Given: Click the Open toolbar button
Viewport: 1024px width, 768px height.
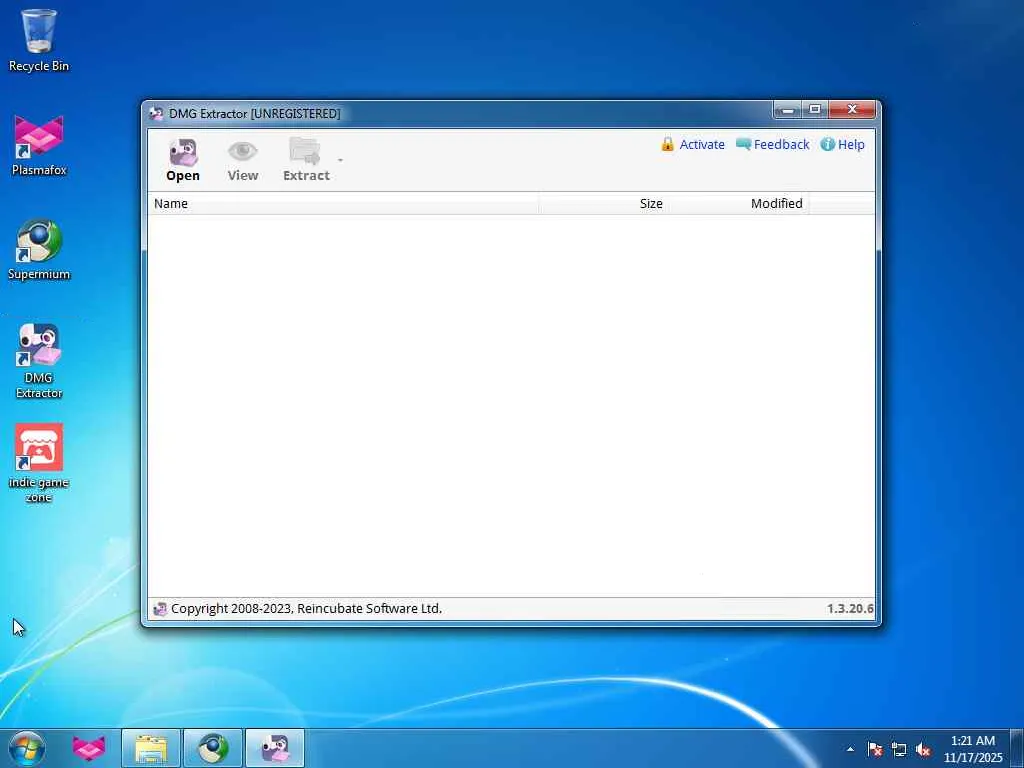Looking at the screenshot, I should point(183,160).
